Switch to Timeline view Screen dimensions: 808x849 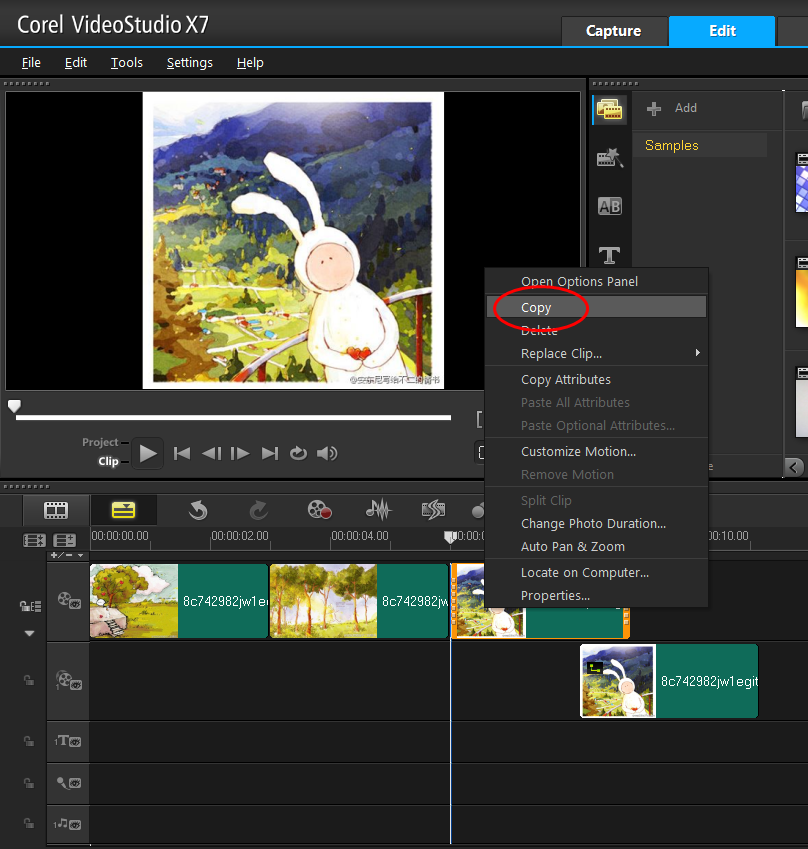[x=123, y=510]
